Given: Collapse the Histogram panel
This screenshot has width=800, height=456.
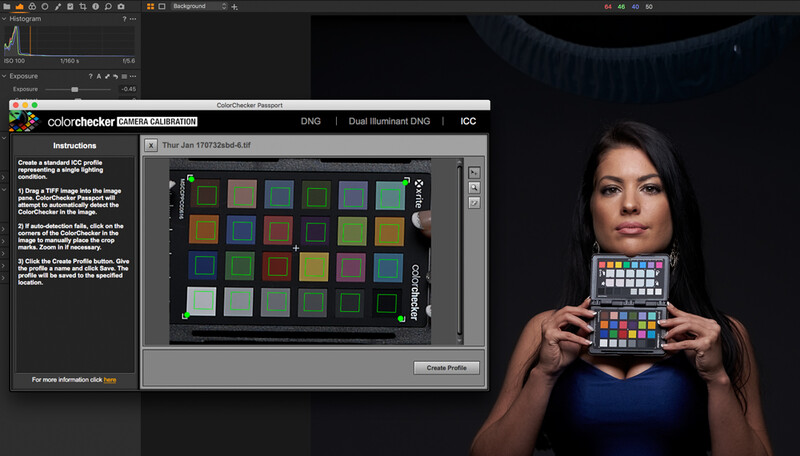Looking at the screenshot, I should (4, 19).
